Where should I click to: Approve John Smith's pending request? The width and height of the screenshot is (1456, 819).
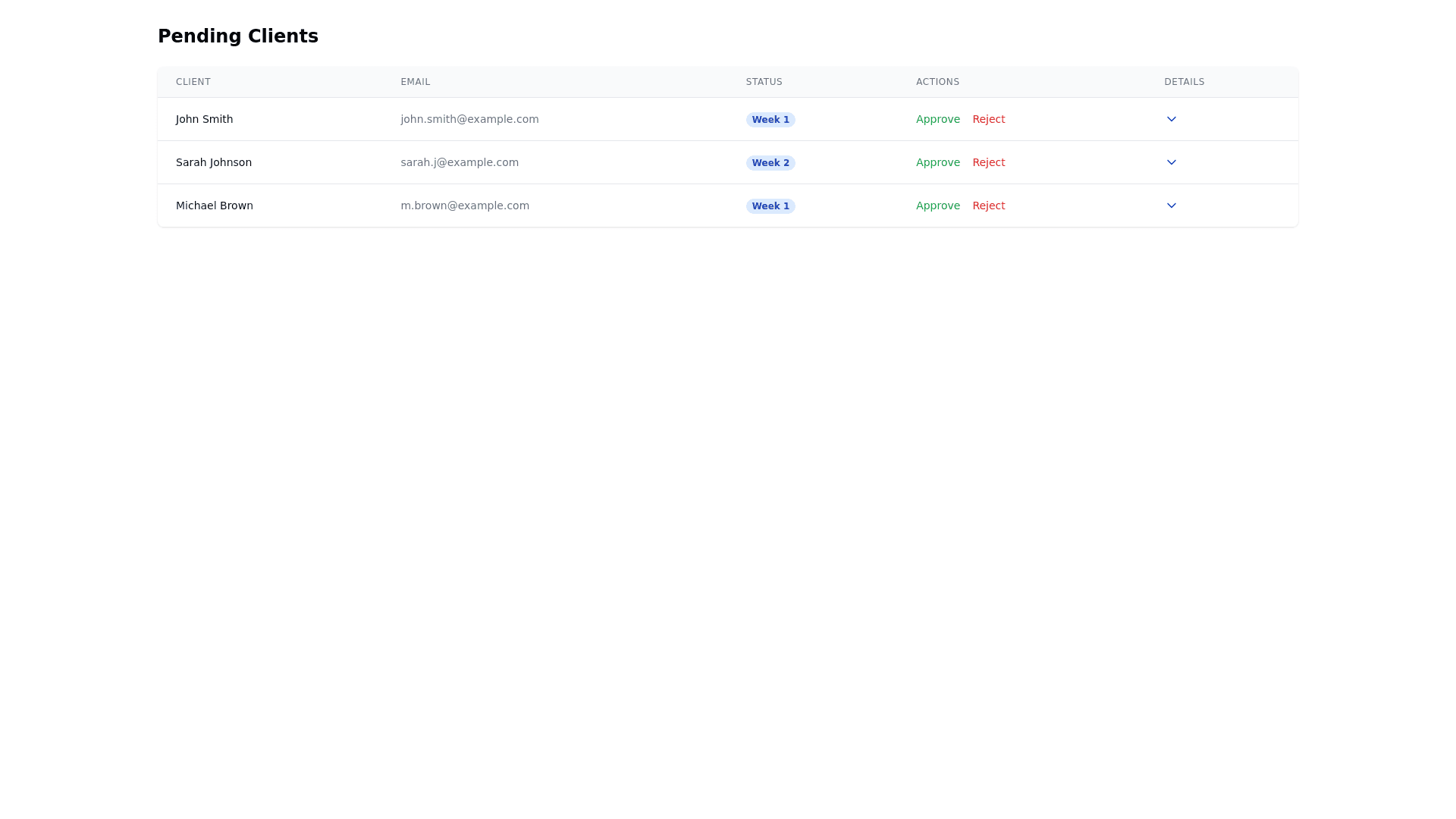click(x=937, y=119)
